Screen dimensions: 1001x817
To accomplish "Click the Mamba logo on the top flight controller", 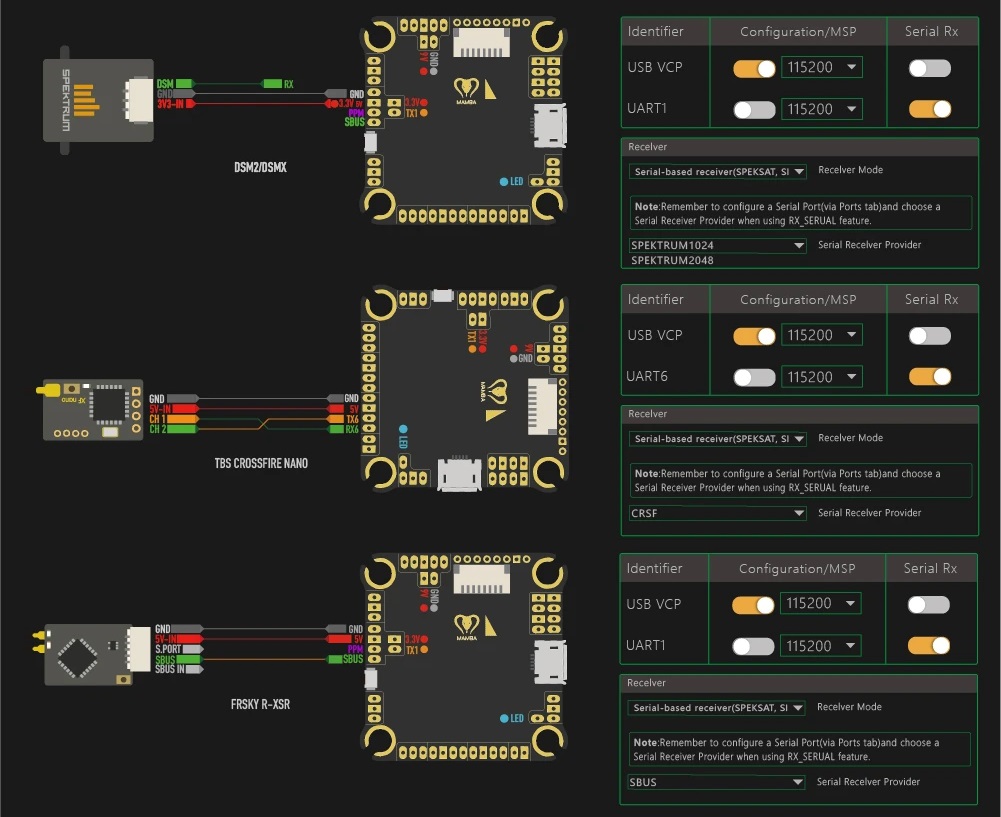I will pyautogui.click(x=467, y=90).
